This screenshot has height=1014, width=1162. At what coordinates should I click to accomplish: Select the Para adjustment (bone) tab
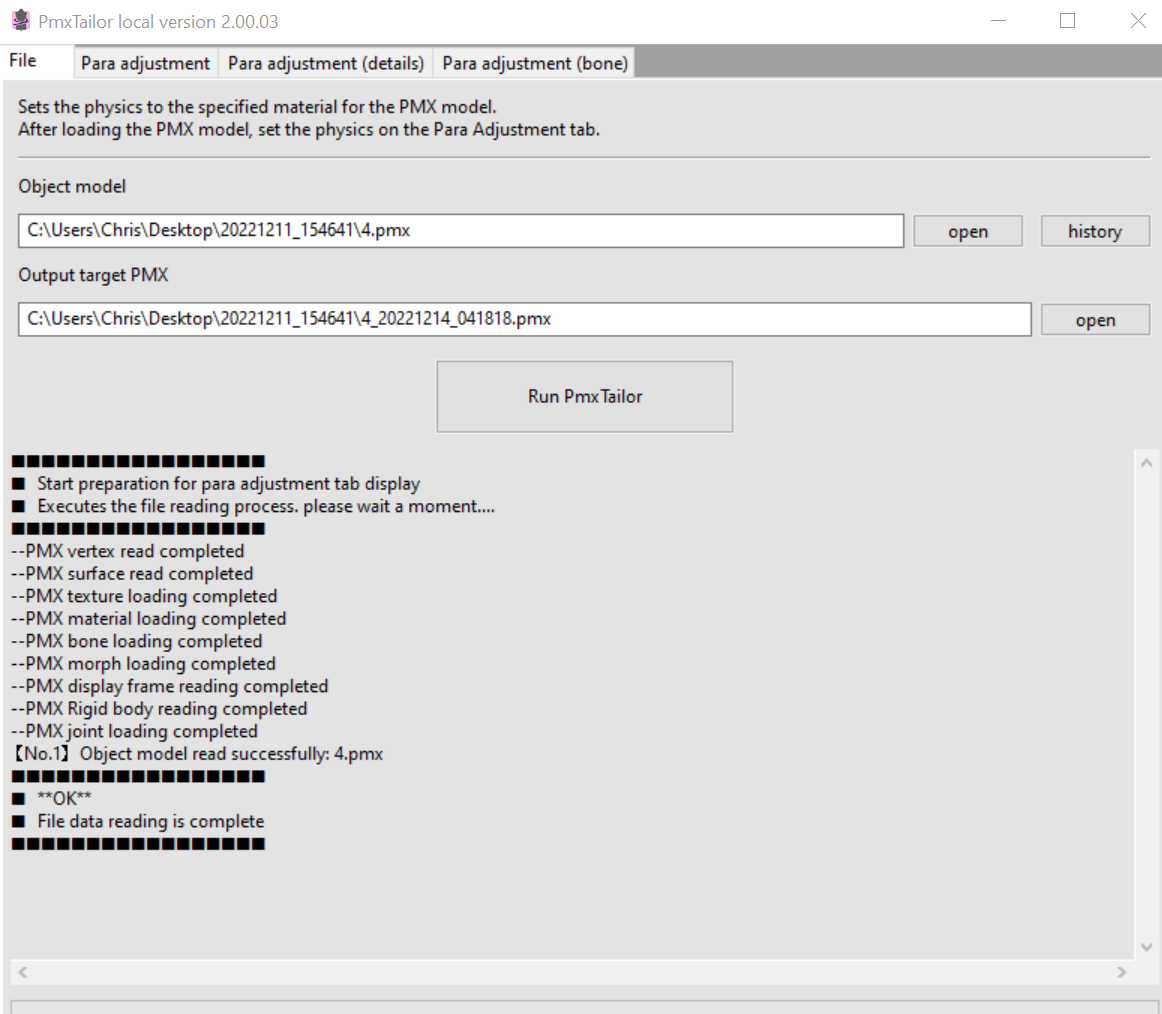coord(534,62)
